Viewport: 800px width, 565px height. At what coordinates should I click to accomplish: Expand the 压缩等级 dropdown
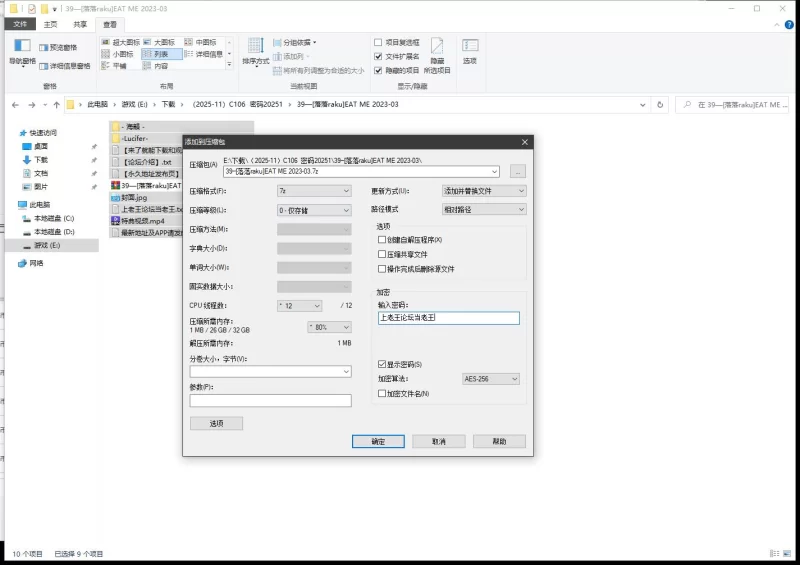click(x=314, y=210)
